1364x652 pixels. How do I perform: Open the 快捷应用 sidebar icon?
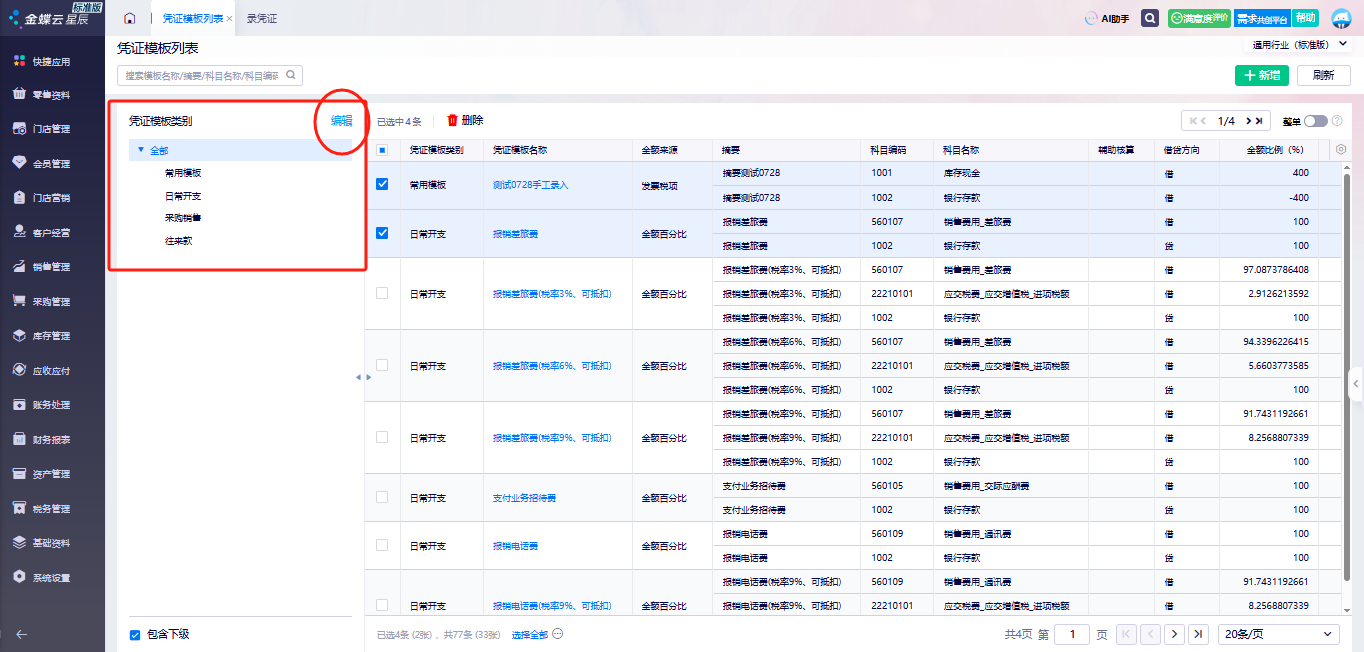[19, 61]
